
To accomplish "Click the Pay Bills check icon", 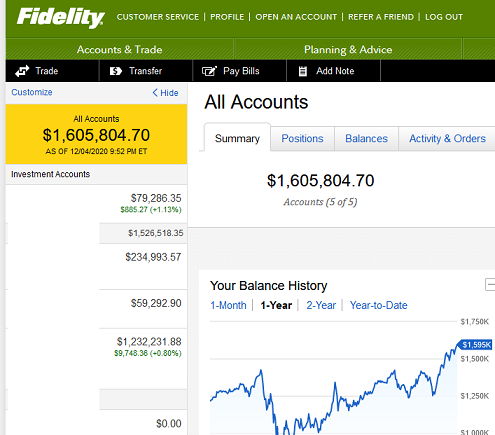I will 209,71.
